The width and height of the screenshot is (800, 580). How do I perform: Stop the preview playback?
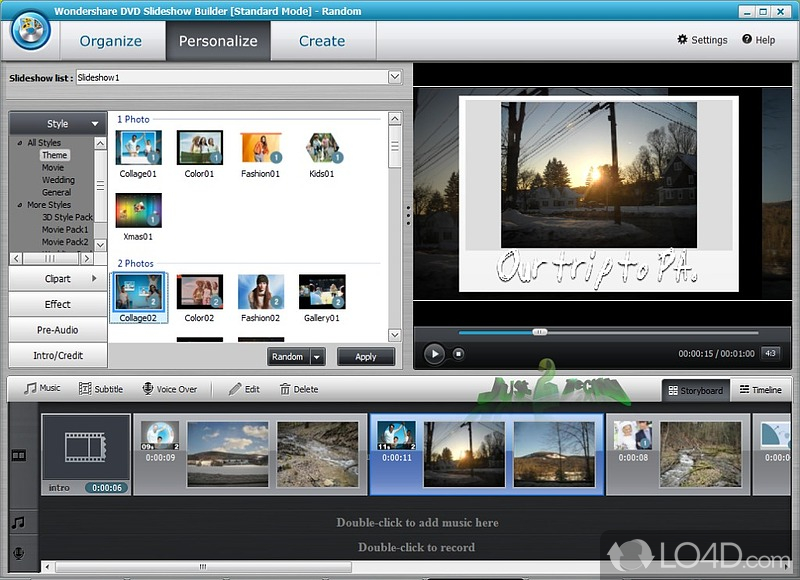tap(458, 354)
